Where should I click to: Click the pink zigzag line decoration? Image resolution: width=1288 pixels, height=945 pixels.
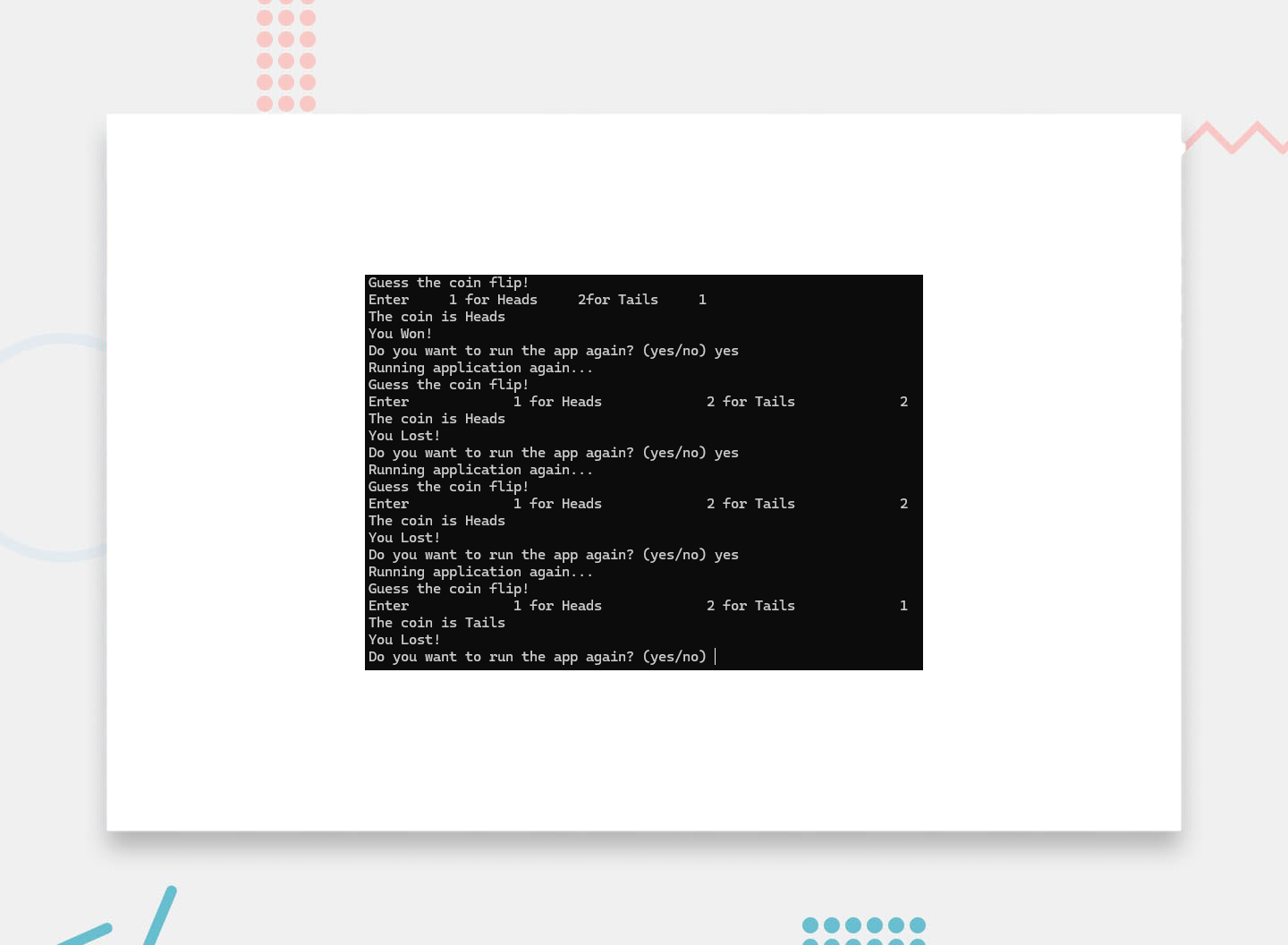pos(1234,137)
